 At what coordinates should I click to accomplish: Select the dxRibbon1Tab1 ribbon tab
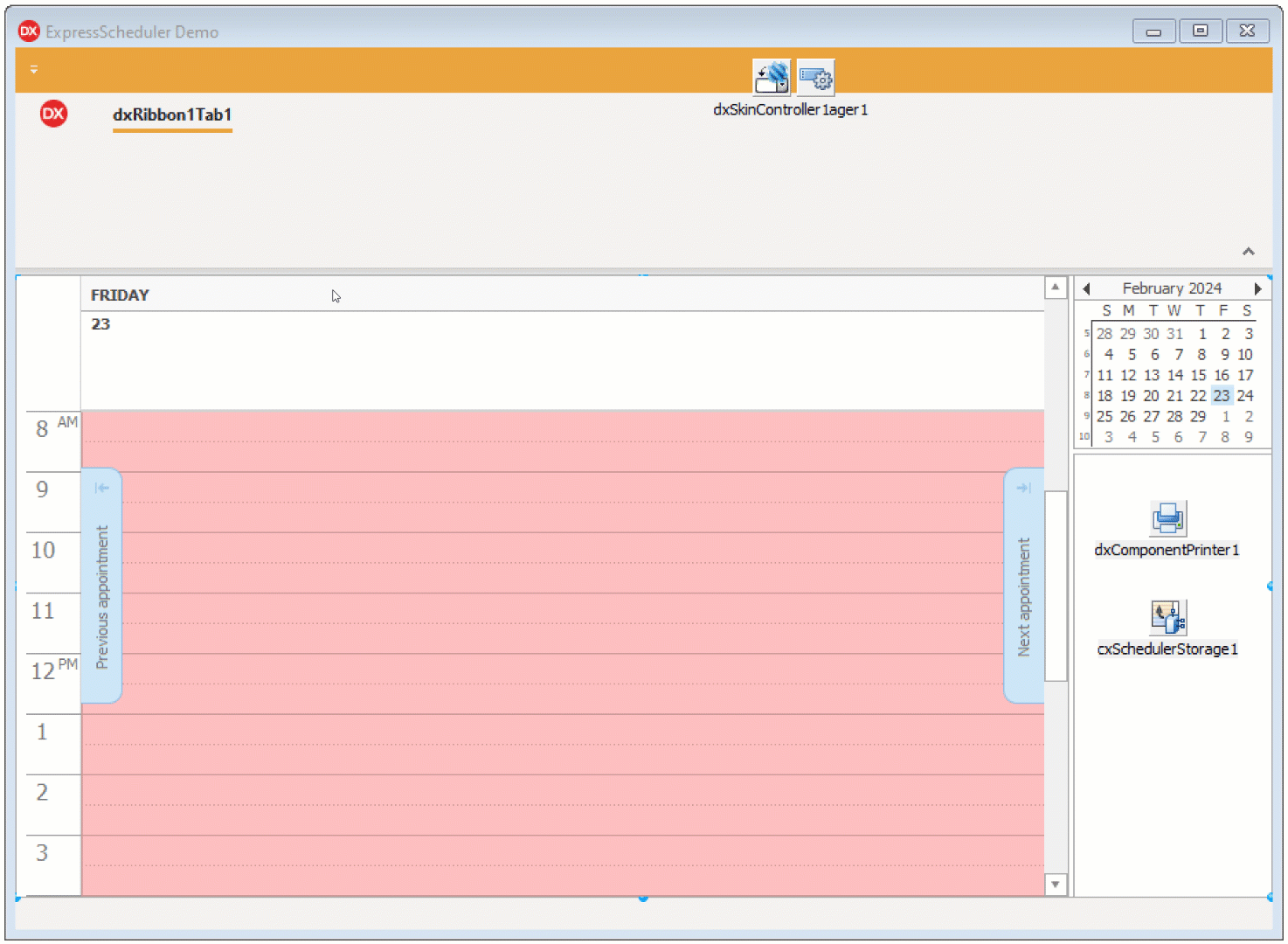(172, 115)
